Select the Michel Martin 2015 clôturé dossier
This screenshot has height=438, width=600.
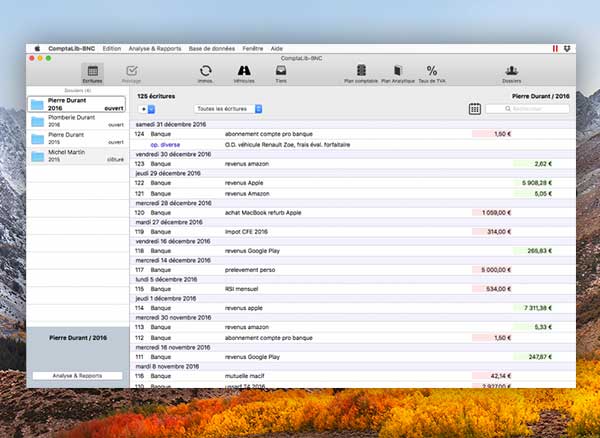77,155
